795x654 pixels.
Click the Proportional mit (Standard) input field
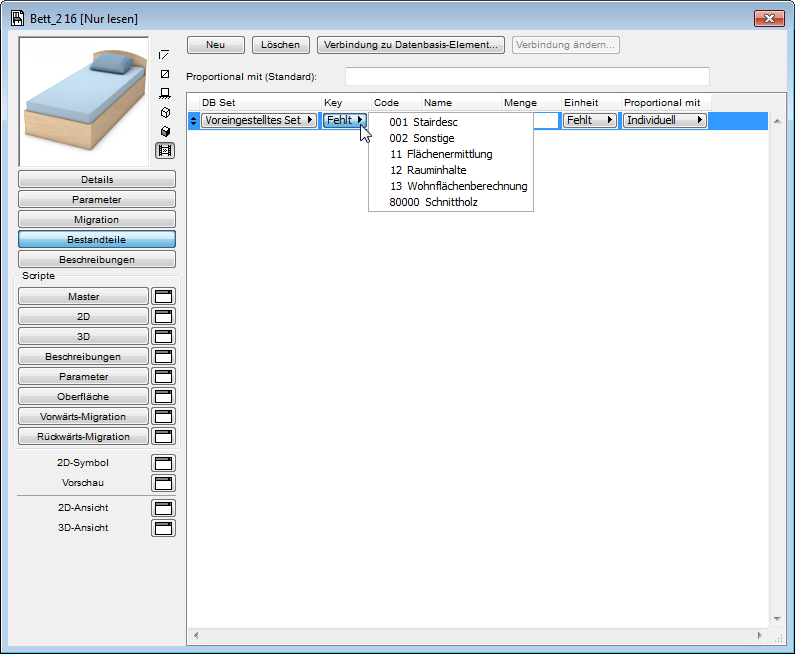(527, 77)
